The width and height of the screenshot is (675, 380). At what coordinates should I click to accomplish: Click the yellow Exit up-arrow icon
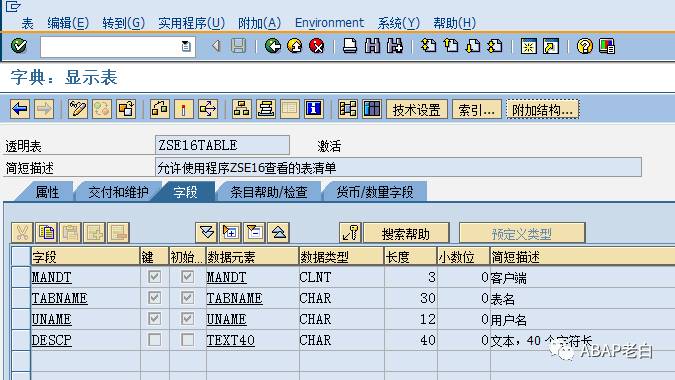[295, 46]
